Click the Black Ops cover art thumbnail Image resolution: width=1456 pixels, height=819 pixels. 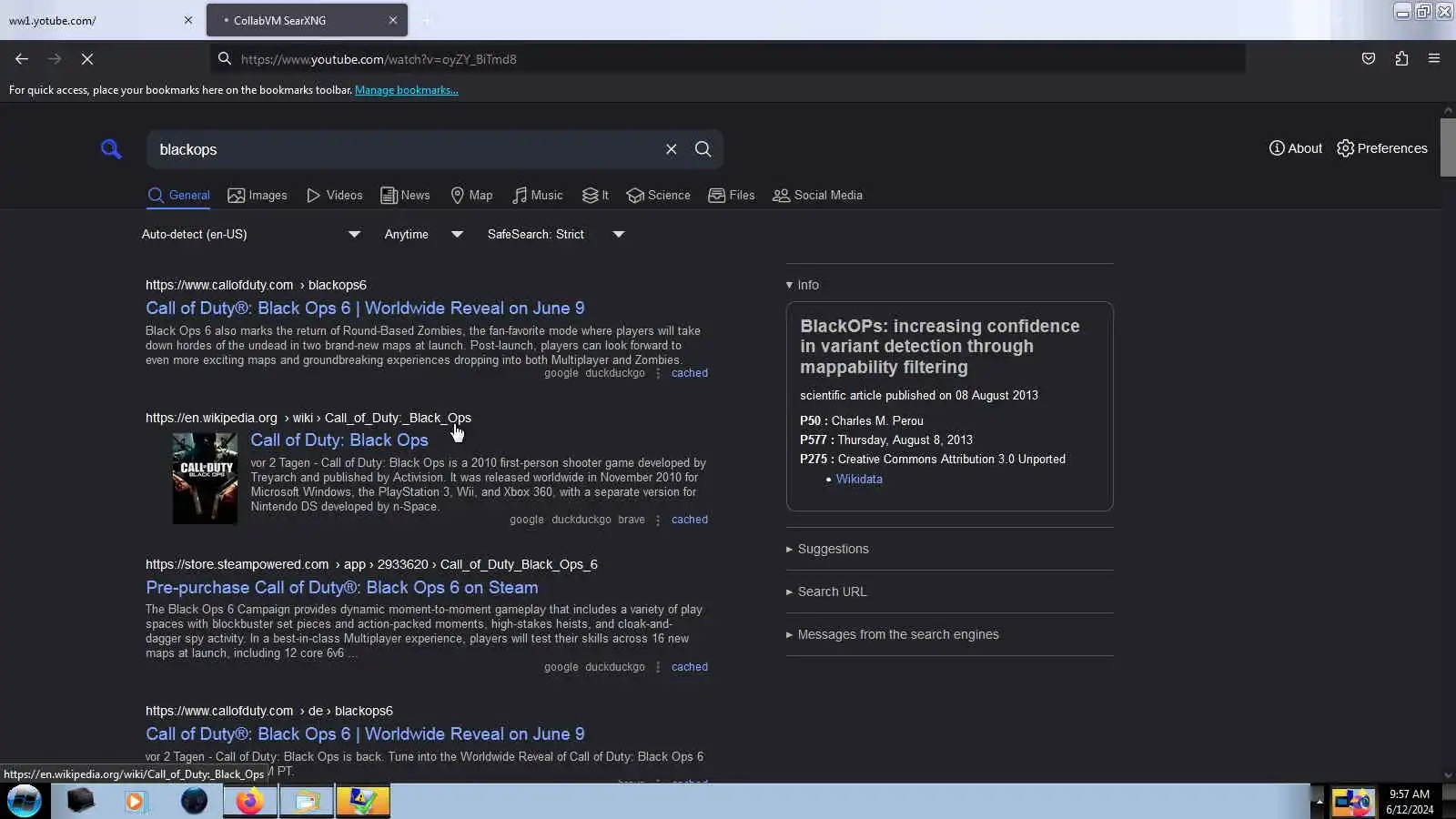[205, 479]
